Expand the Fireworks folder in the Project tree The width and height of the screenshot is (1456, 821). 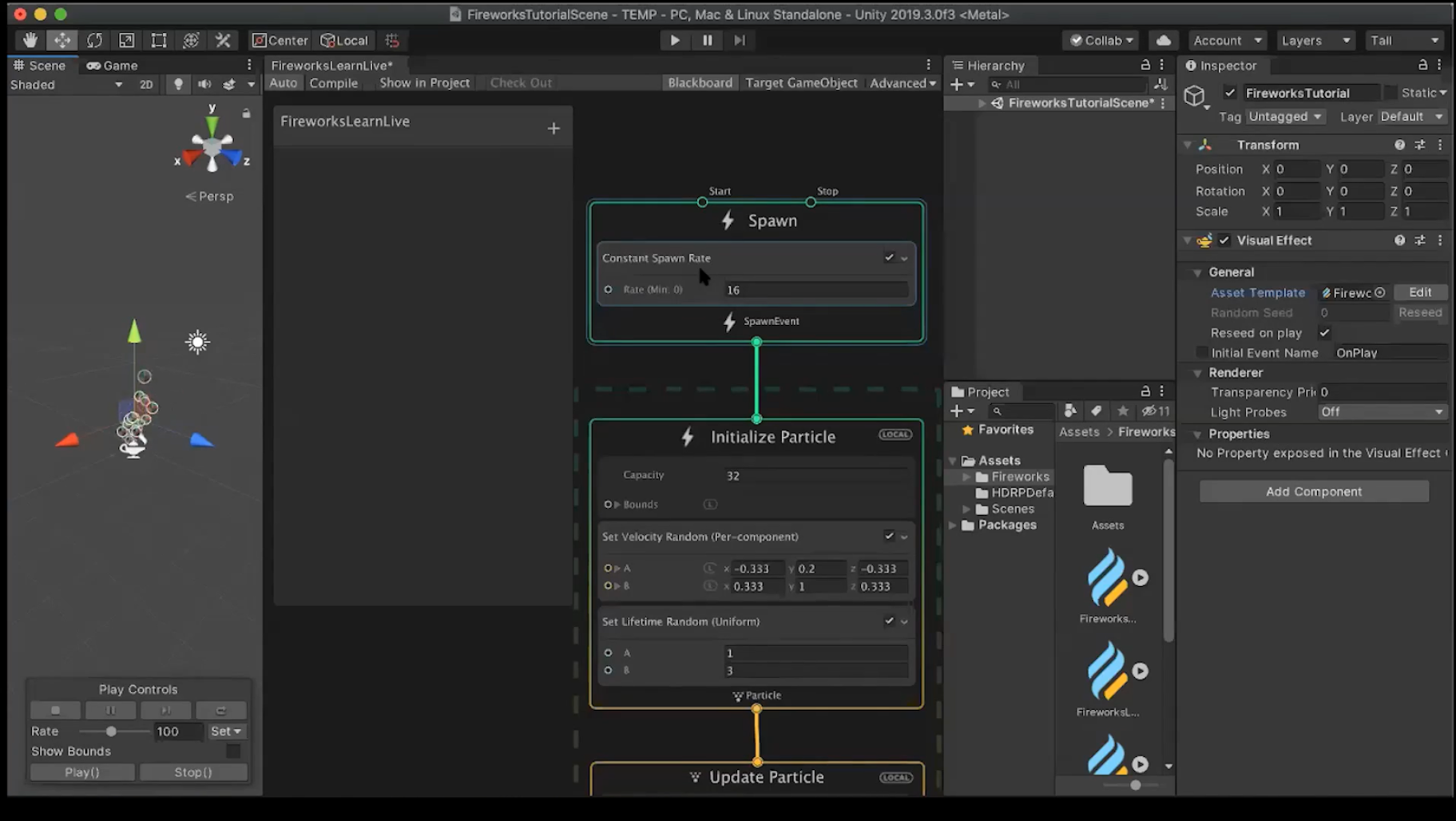point(965,476)
